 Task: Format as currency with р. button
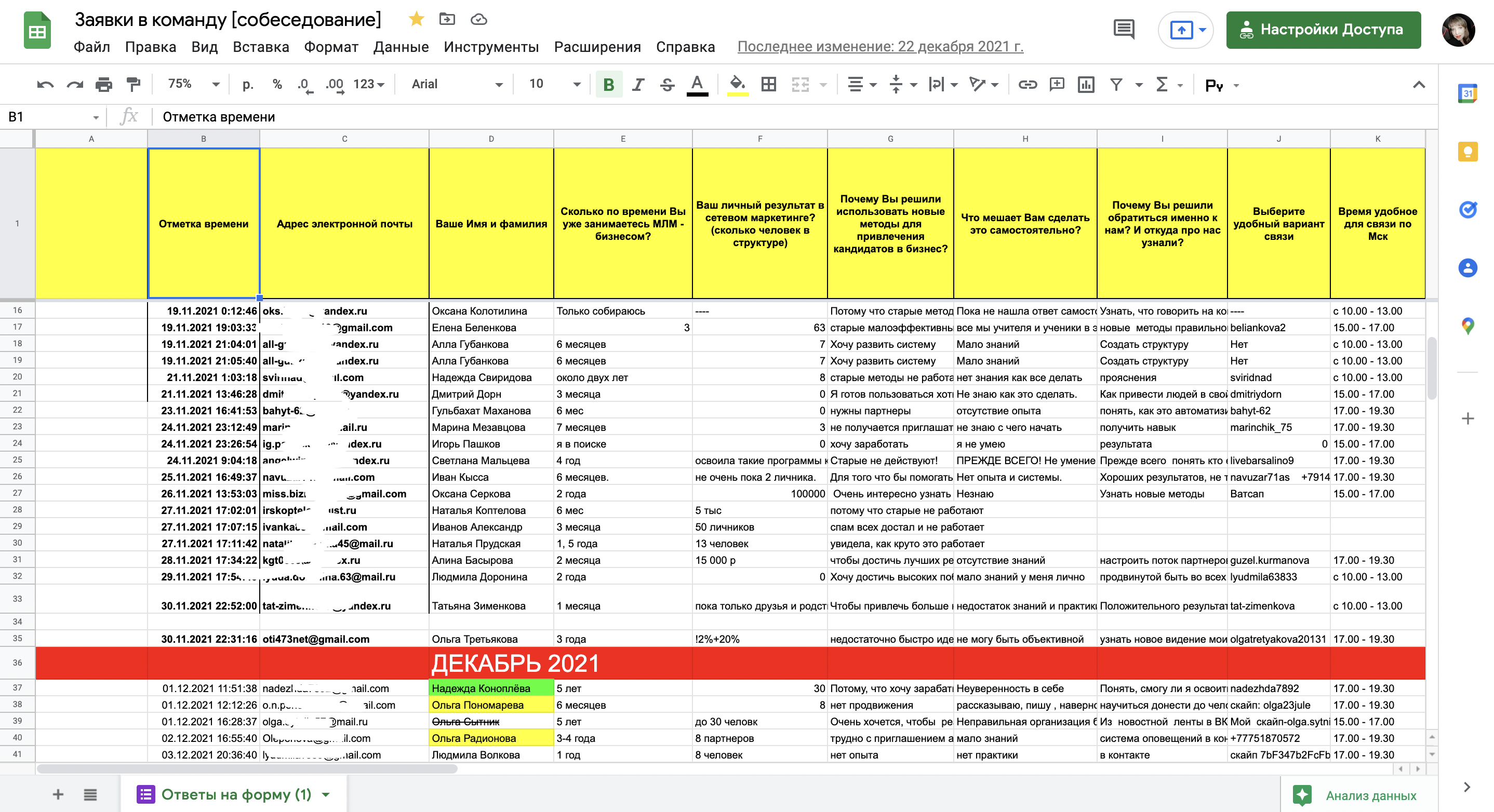tap(248, 85)
